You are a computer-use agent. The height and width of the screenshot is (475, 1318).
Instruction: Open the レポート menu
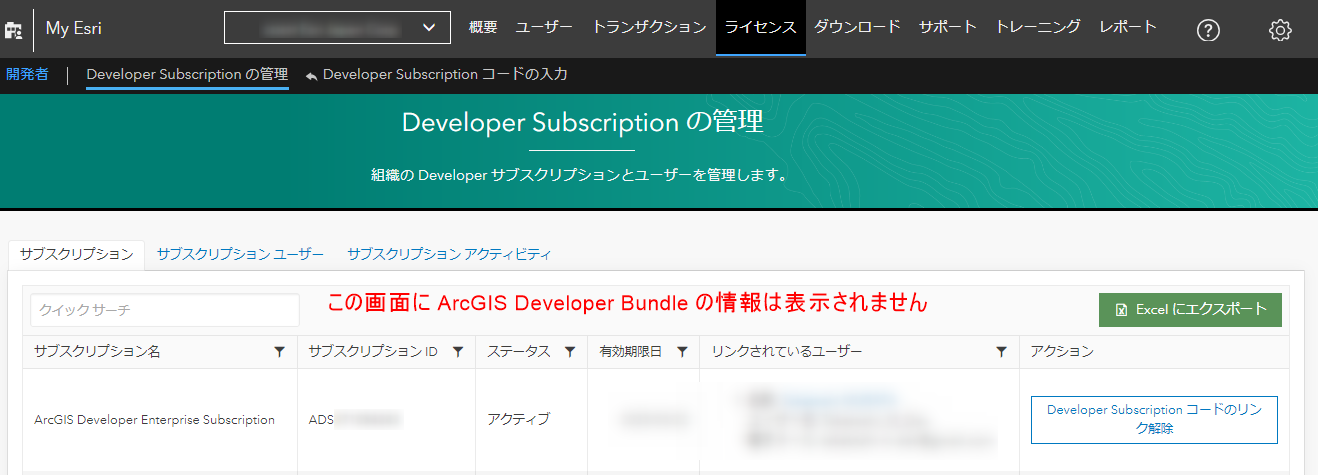[1128, 28]
